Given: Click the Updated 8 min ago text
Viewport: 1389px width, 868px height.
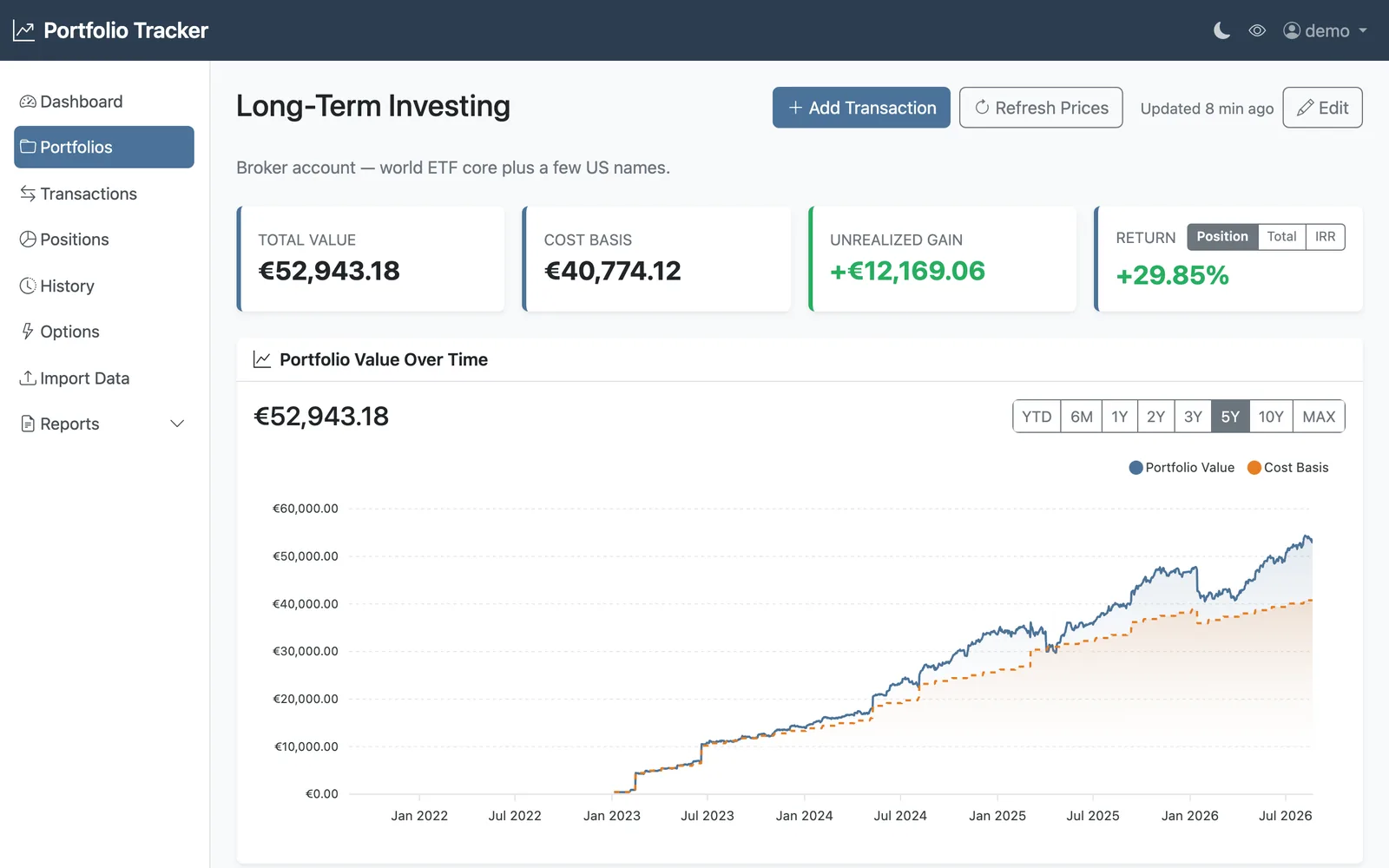Looking at the screenshot, I should 1207,108.
